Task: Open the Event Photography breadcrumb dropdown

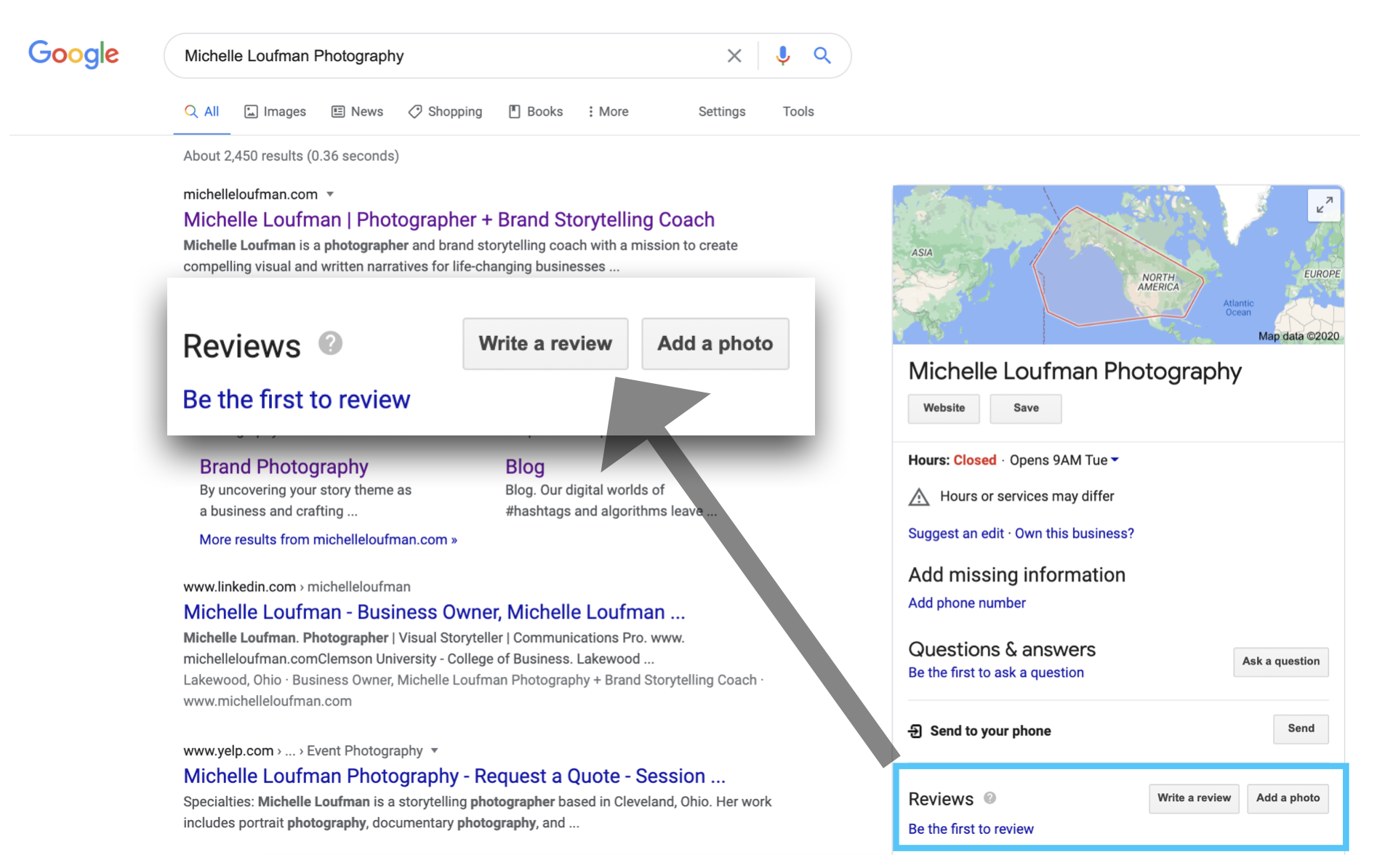Action: (x=434, y=750)
